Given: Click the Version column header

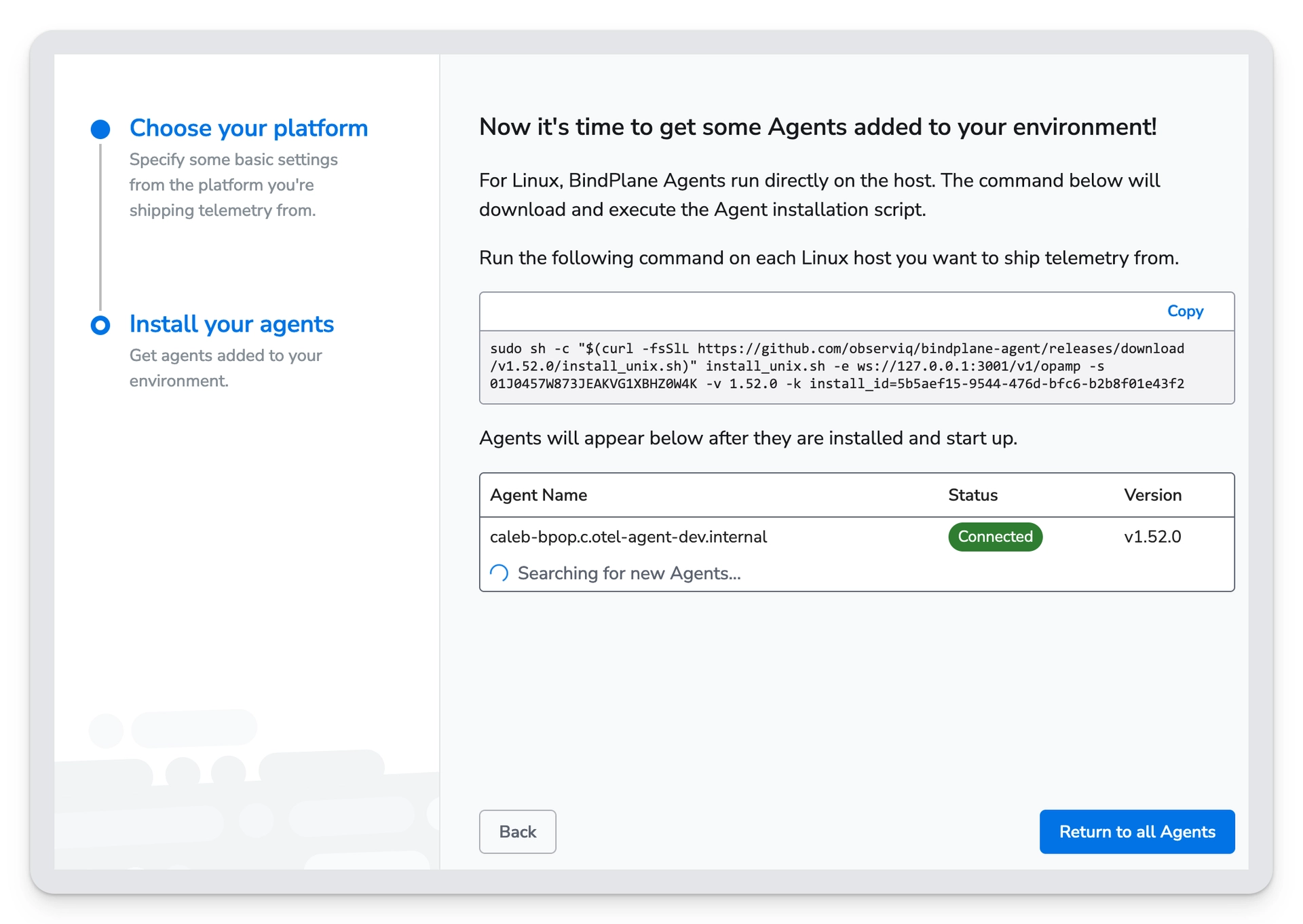Looking at the screenshot, I should click(1152, 495).
